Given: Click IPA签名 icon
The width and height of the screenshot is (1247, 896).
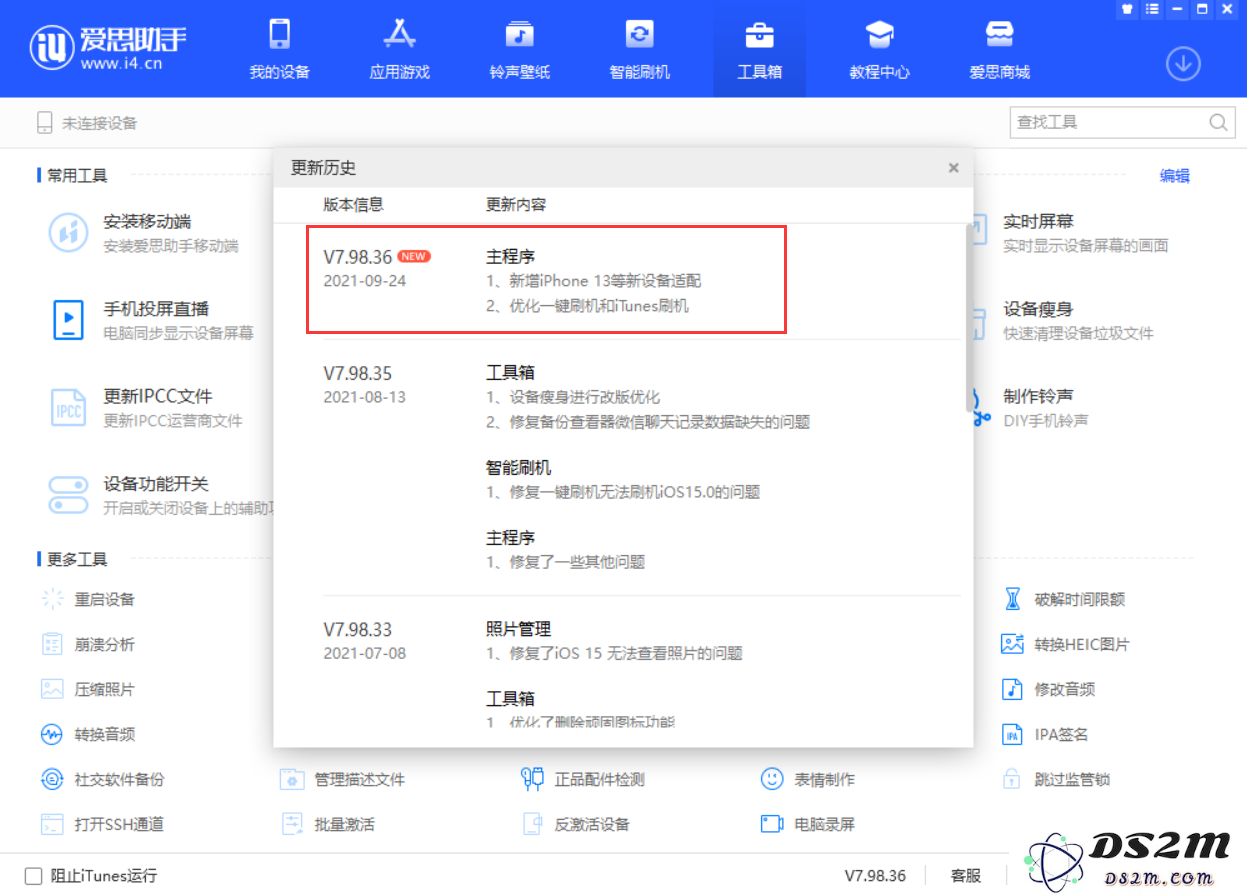Looking at the screenshot, I should pos(1013,734).
